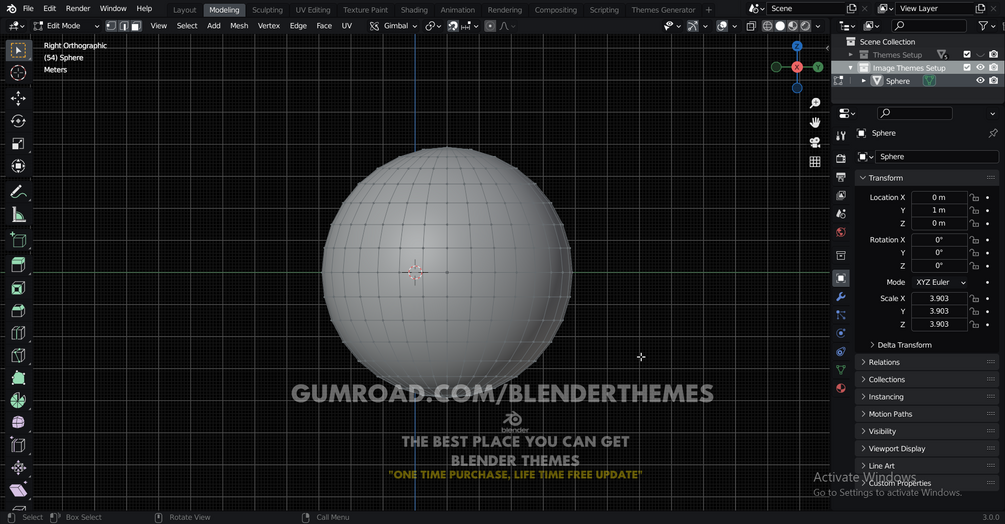Hide Image Themes Setup via eye icon

[x=980, y=67]
